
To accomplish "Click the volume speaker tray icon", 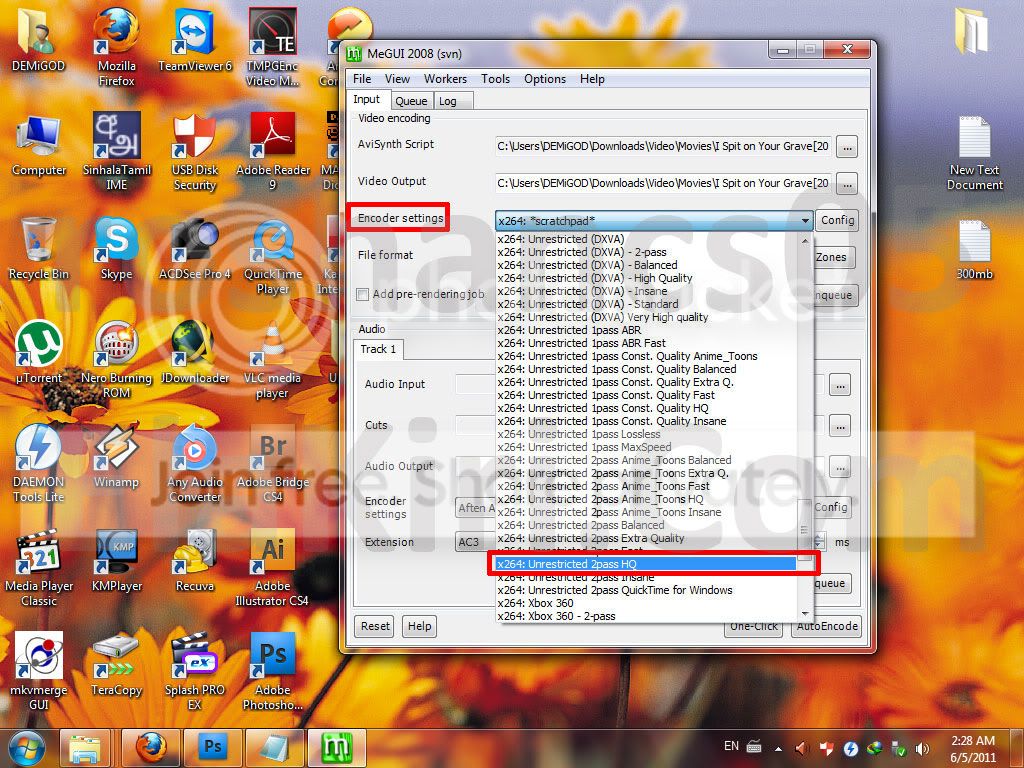I will point(922,749).
